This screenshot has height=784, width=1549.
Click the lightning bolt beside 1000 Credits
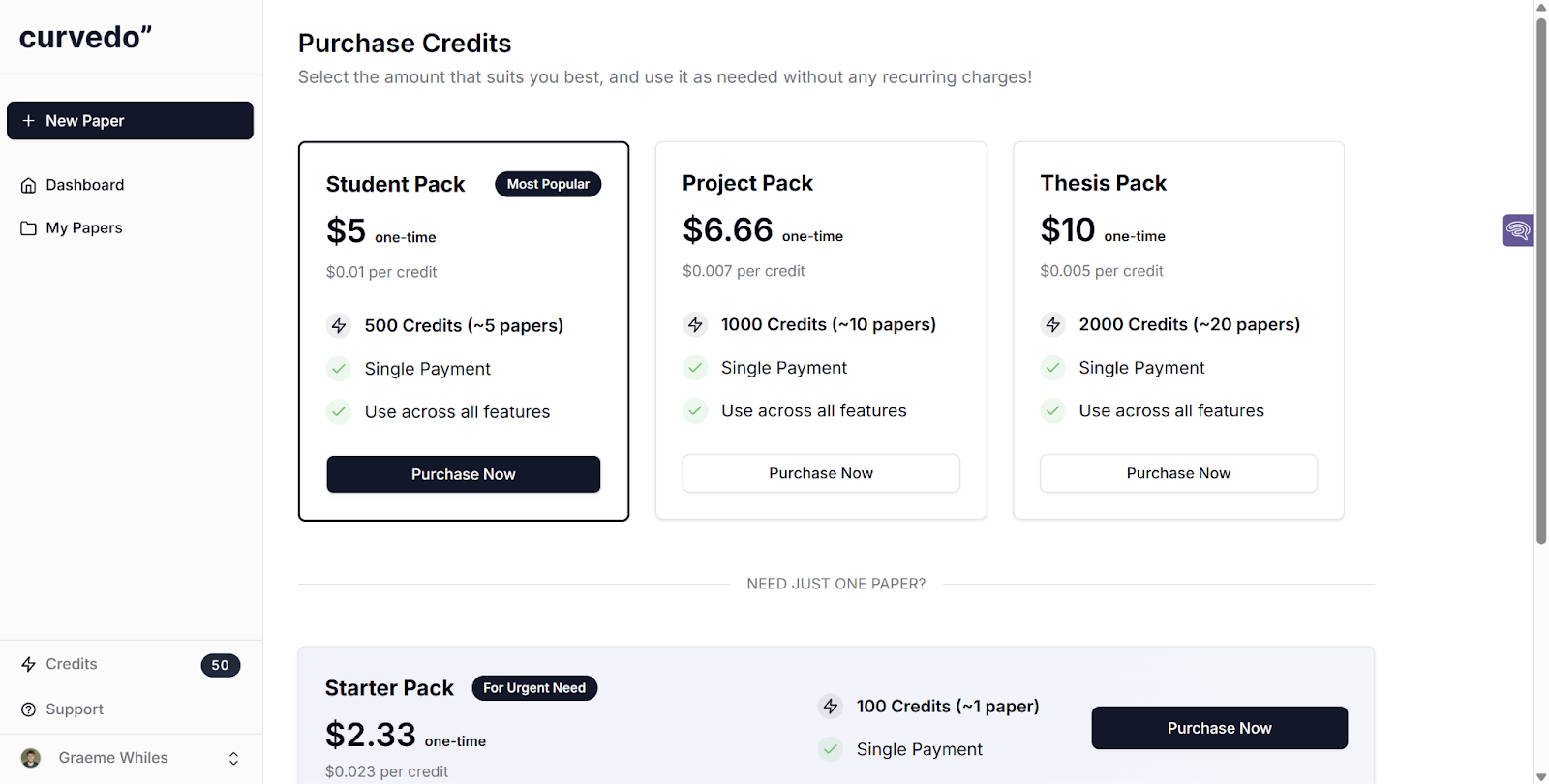click(696, 324)
